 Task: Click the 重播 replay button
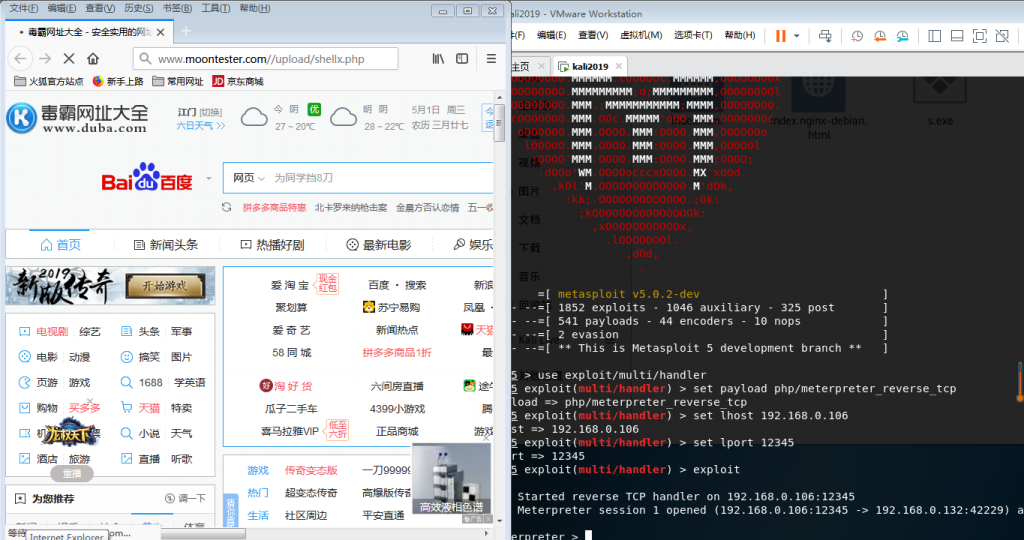click(x=72, y=473)
